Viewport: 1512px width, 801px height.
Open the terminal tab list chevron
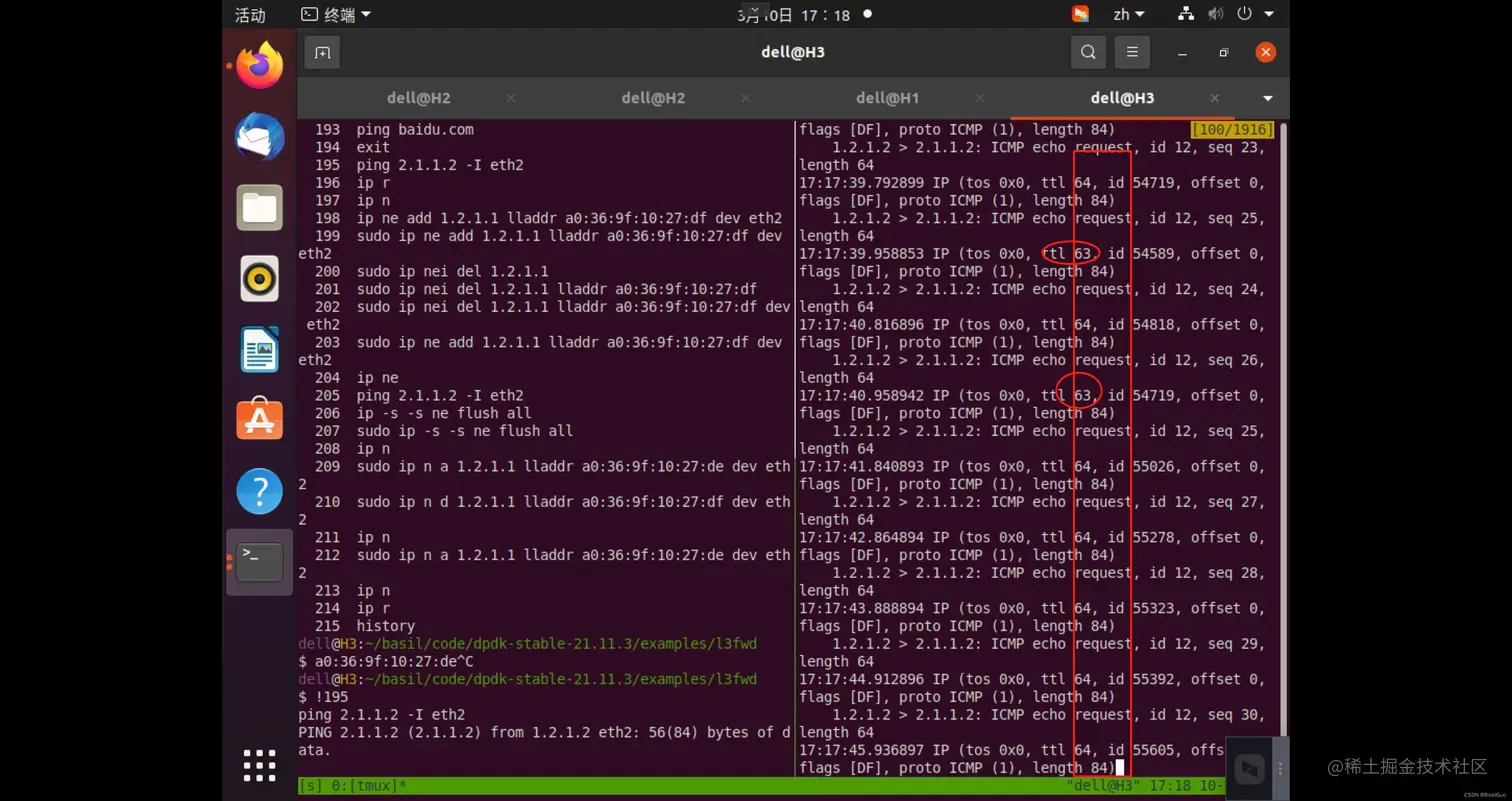[x=1266, y=98]
